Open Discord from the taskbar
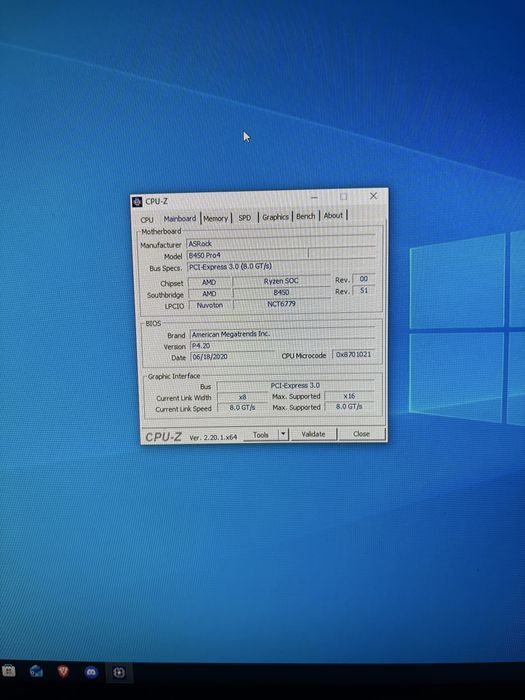This screenshot has height=700, width=525. [91, 672]
